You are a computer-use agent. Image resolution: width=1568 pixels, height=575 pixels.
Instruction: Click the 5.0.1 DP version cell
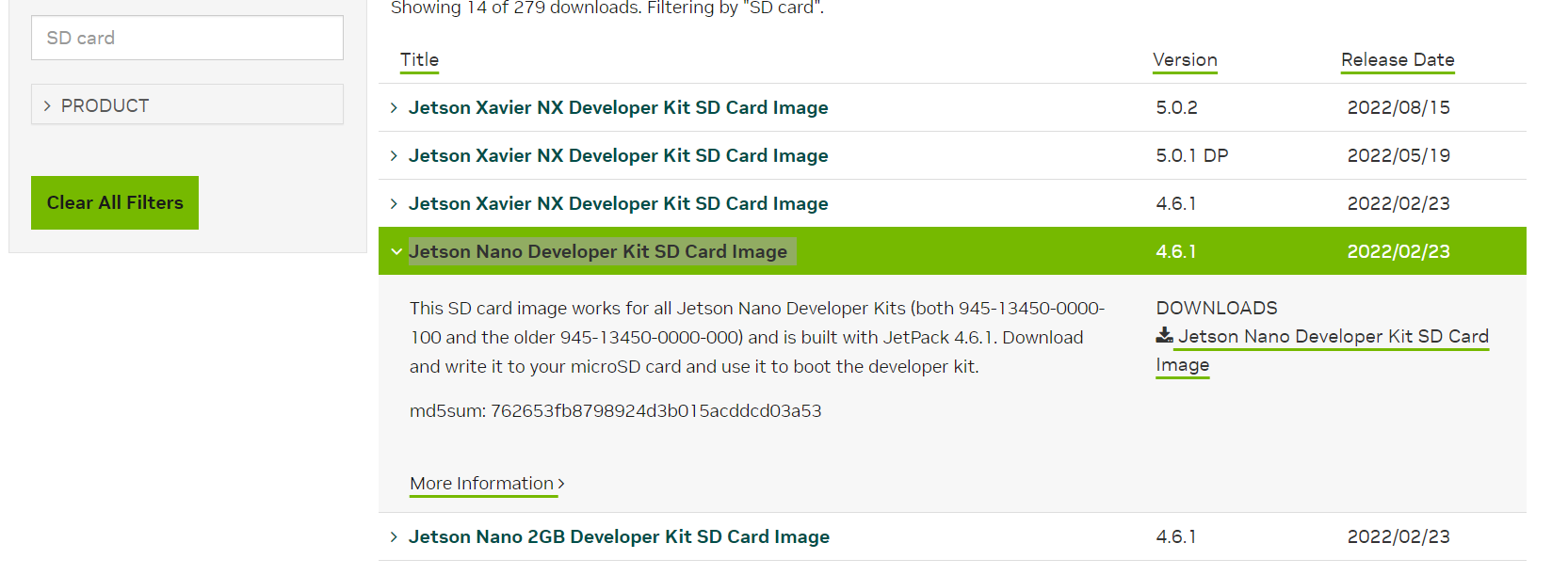1192,156
